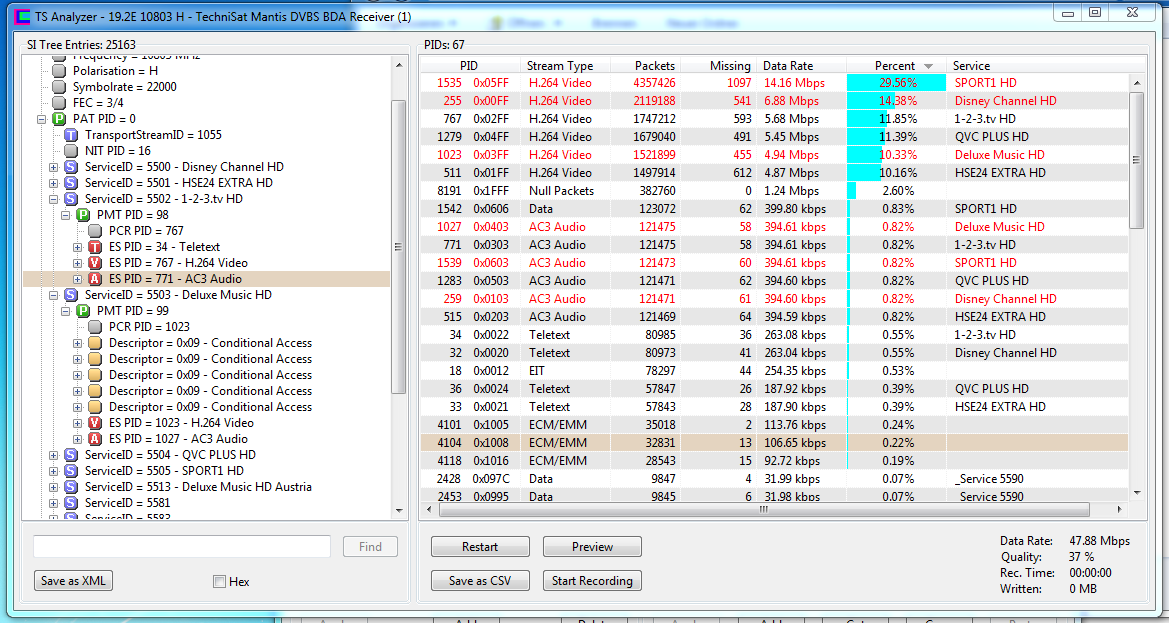Click the red V icon for ES PID 767 H.264 Video

pyautogui.click(x=95, y=263)
